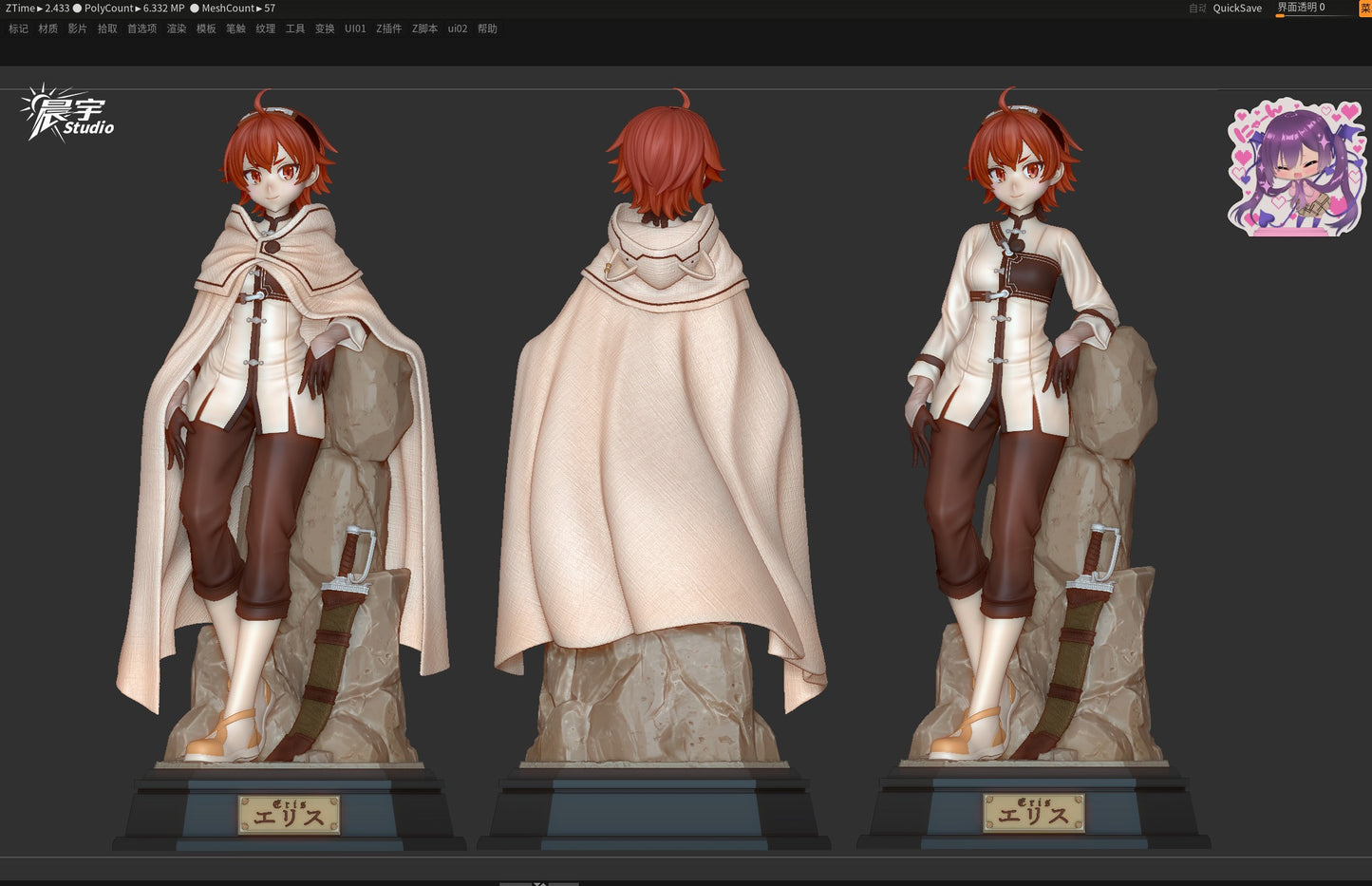Open the 笔触 menu
This screenshot has width=1372, height=886.
pyautogui.click(x=235, y=28)
